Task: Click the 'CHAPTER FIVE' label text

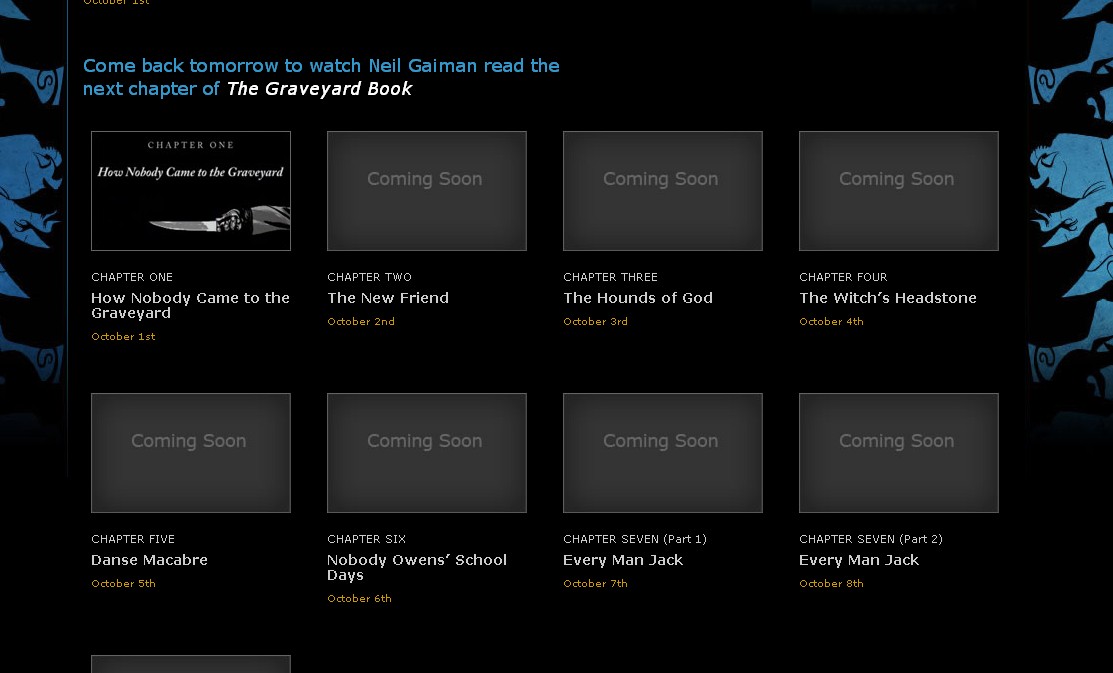Action: [133, 539]
